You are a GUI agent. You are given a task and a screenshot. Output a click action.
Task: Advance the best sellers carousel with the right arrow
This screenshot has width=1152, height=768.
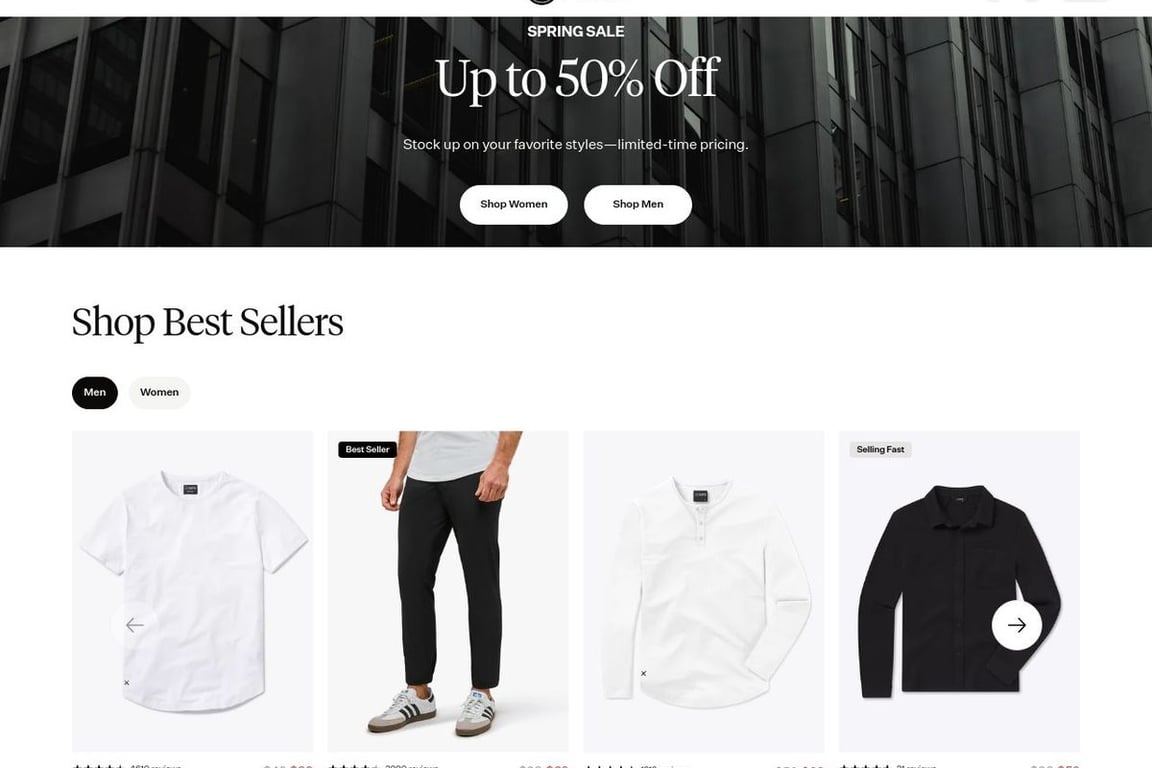[x=1016, y=625]
